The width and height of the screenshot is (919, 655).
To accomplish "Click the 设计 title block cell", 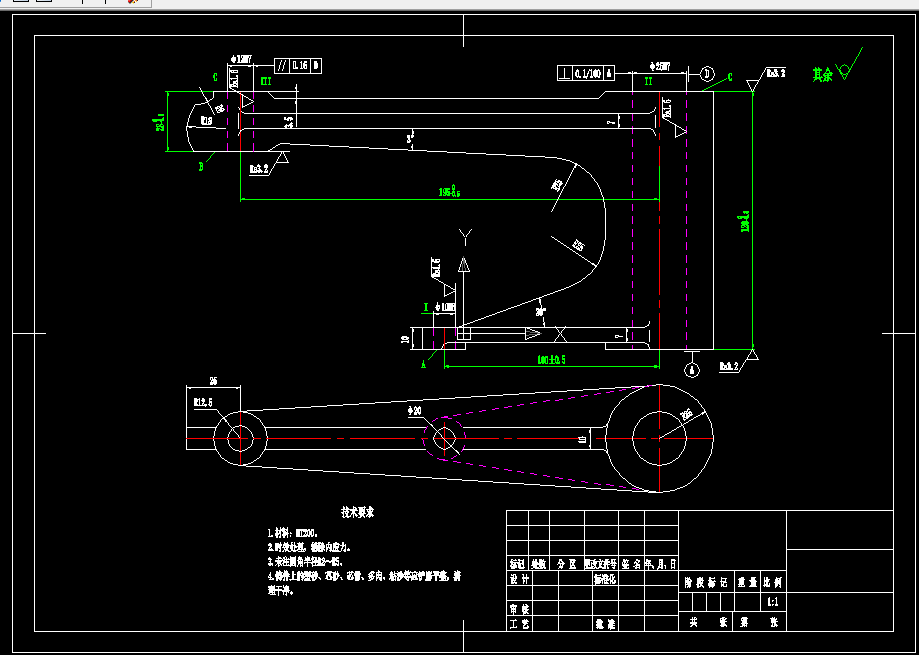I will click(x=519, y=578).
